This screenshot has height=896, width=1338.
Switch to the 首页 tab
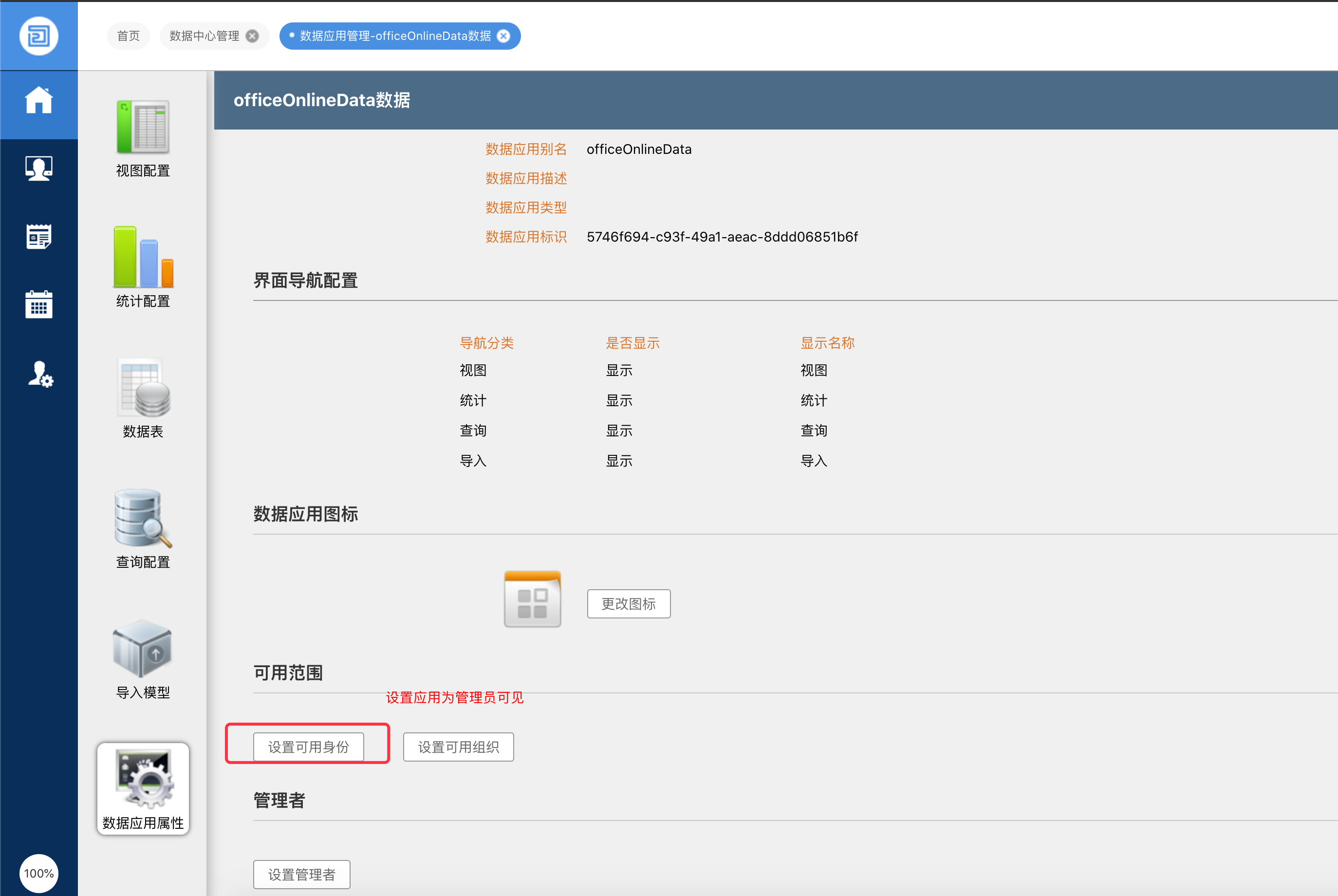tap(128, 36)
